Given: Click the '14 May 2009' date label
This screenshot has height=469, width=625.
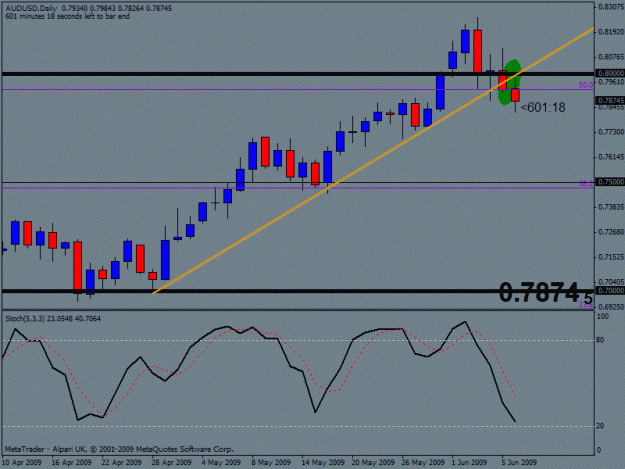Looking at the screenshot, I should click(x=322, y=463).
